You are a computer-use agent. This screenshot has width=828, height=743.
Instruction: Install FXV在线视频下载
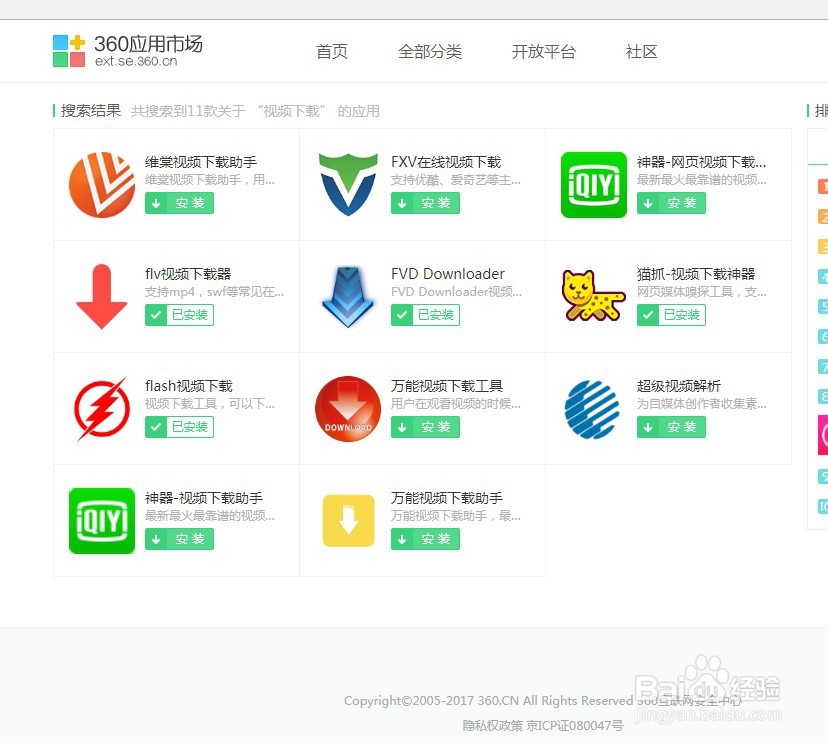click(425, 203)
